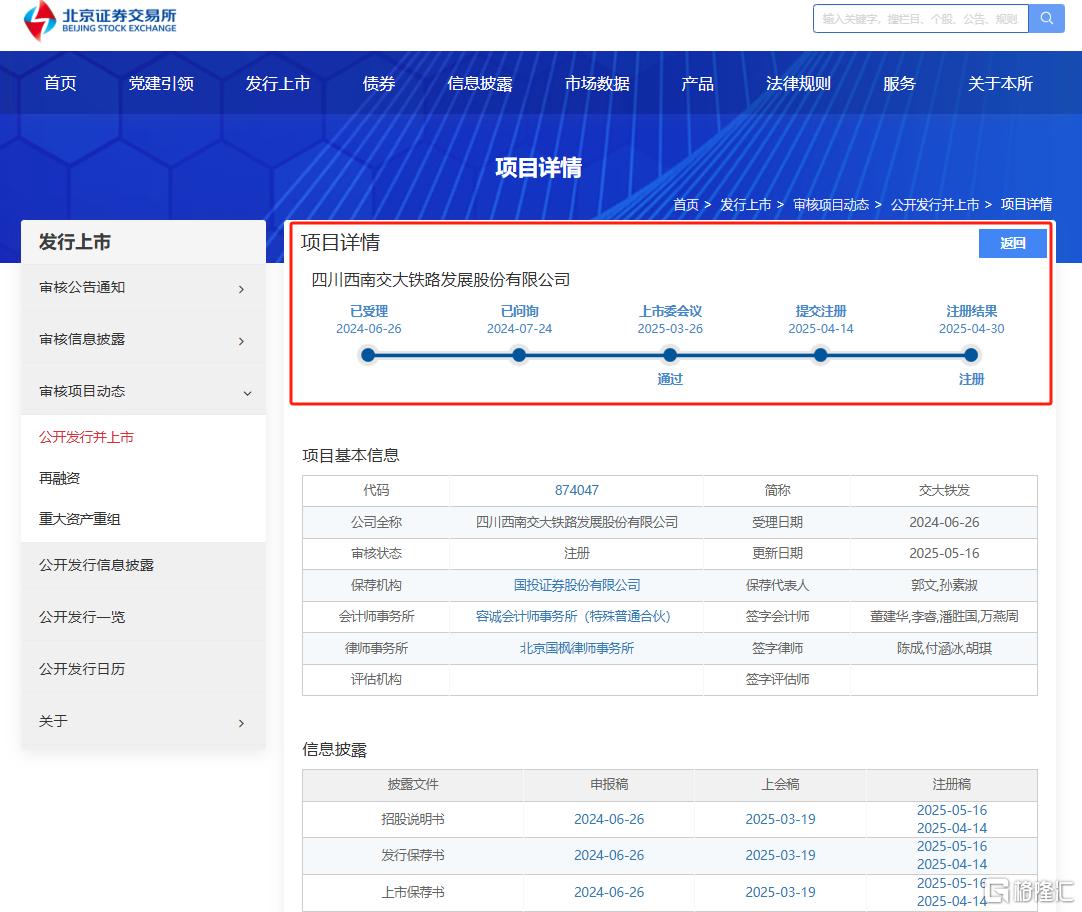Click the 保荐代表人 value 郭文,孙素淑

(943, 585)
